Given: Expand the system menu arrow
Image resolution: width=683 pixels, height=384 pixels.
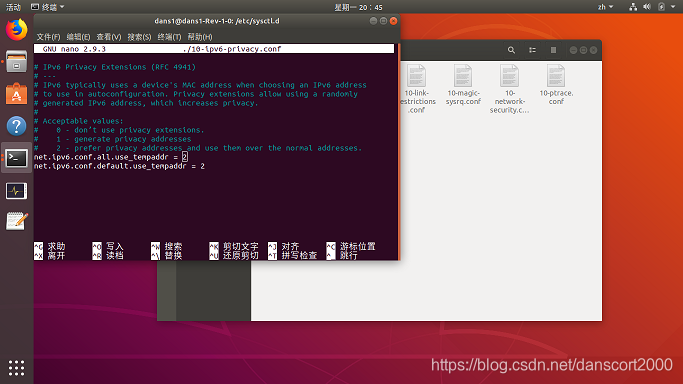Looking at the screenshot, I should tap(673, 7).
